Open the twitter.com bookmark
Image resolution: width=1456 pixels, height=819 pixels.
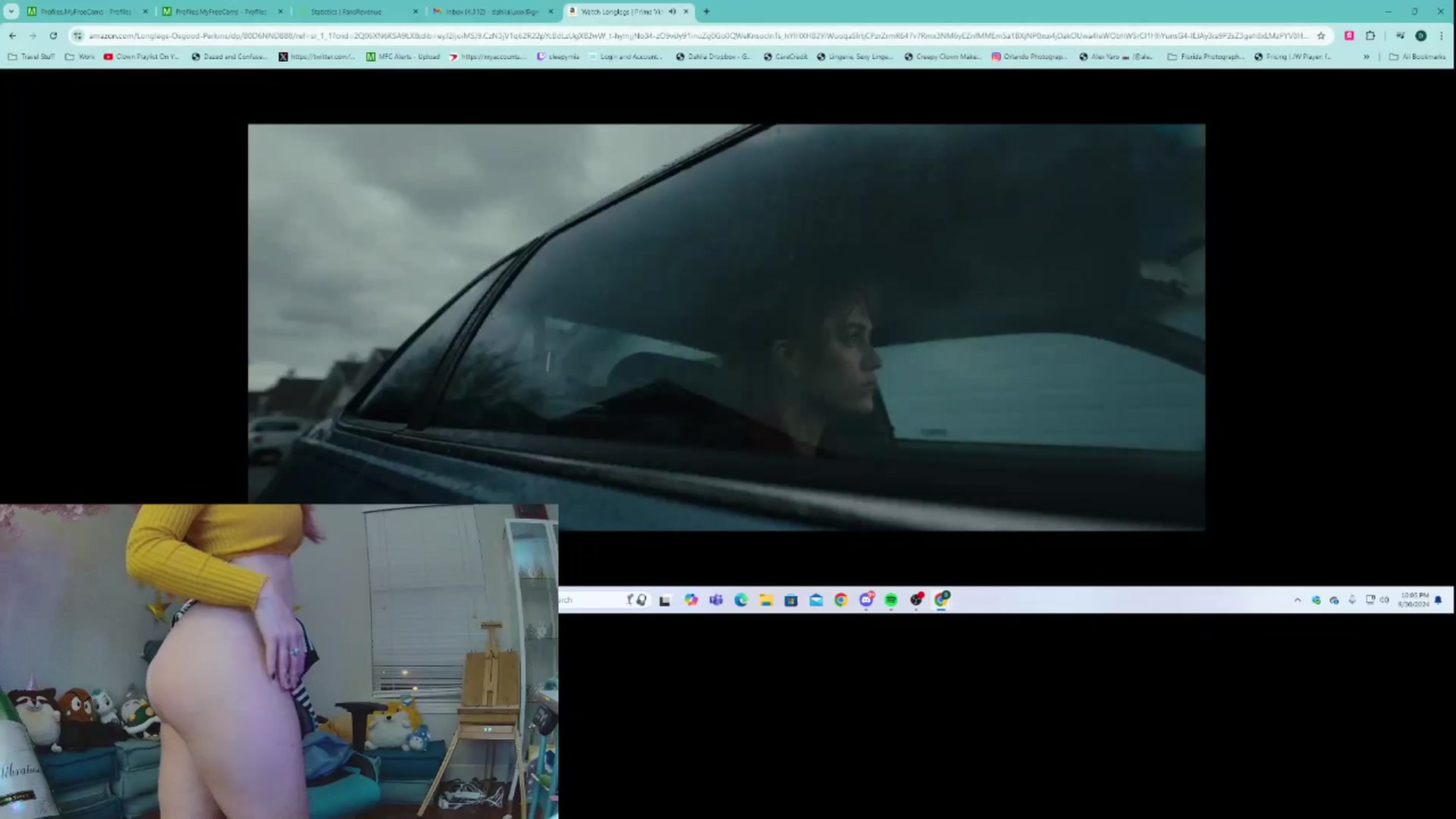316,57
